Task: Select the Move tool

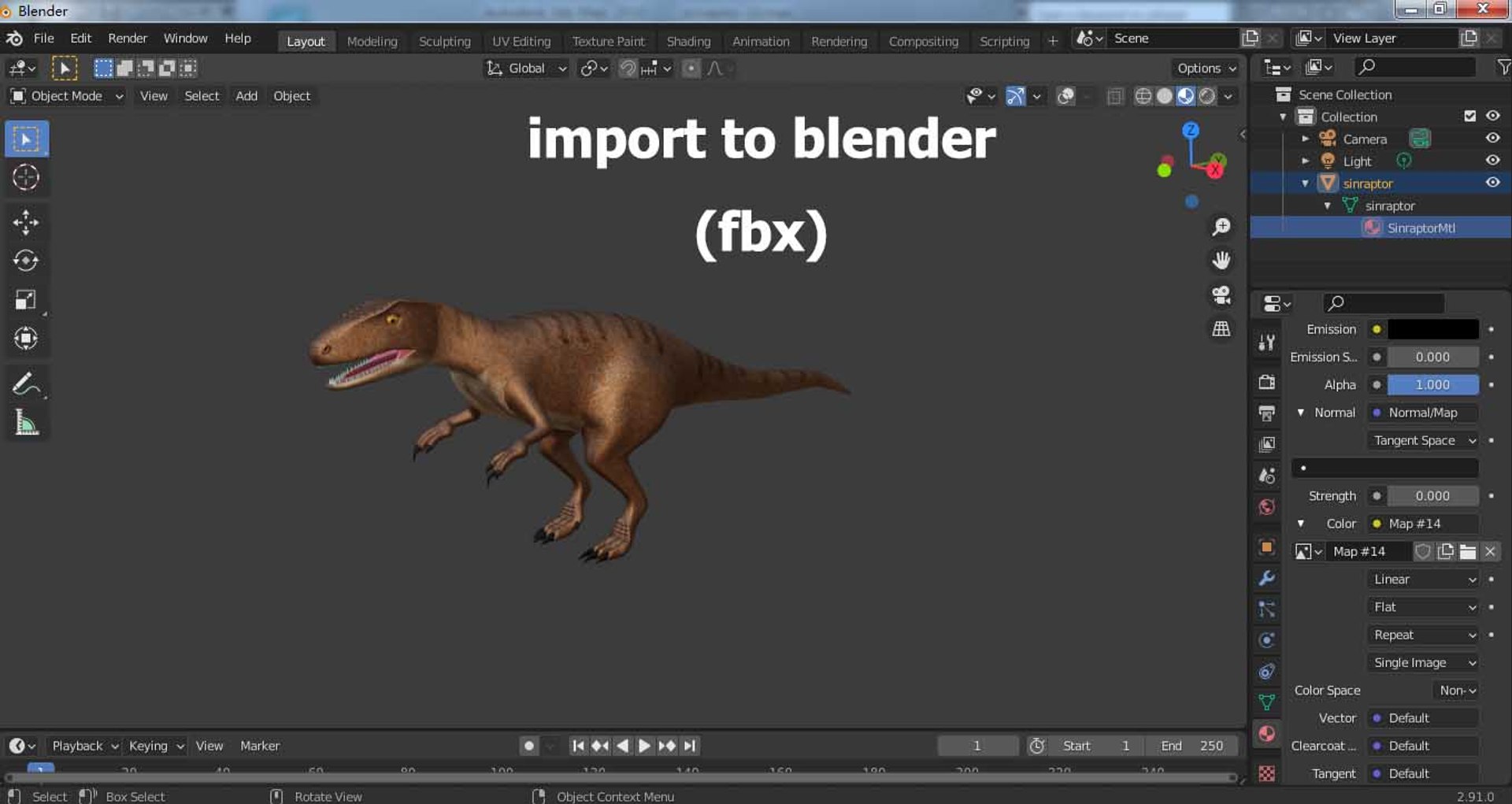Action: click(26, 222)
